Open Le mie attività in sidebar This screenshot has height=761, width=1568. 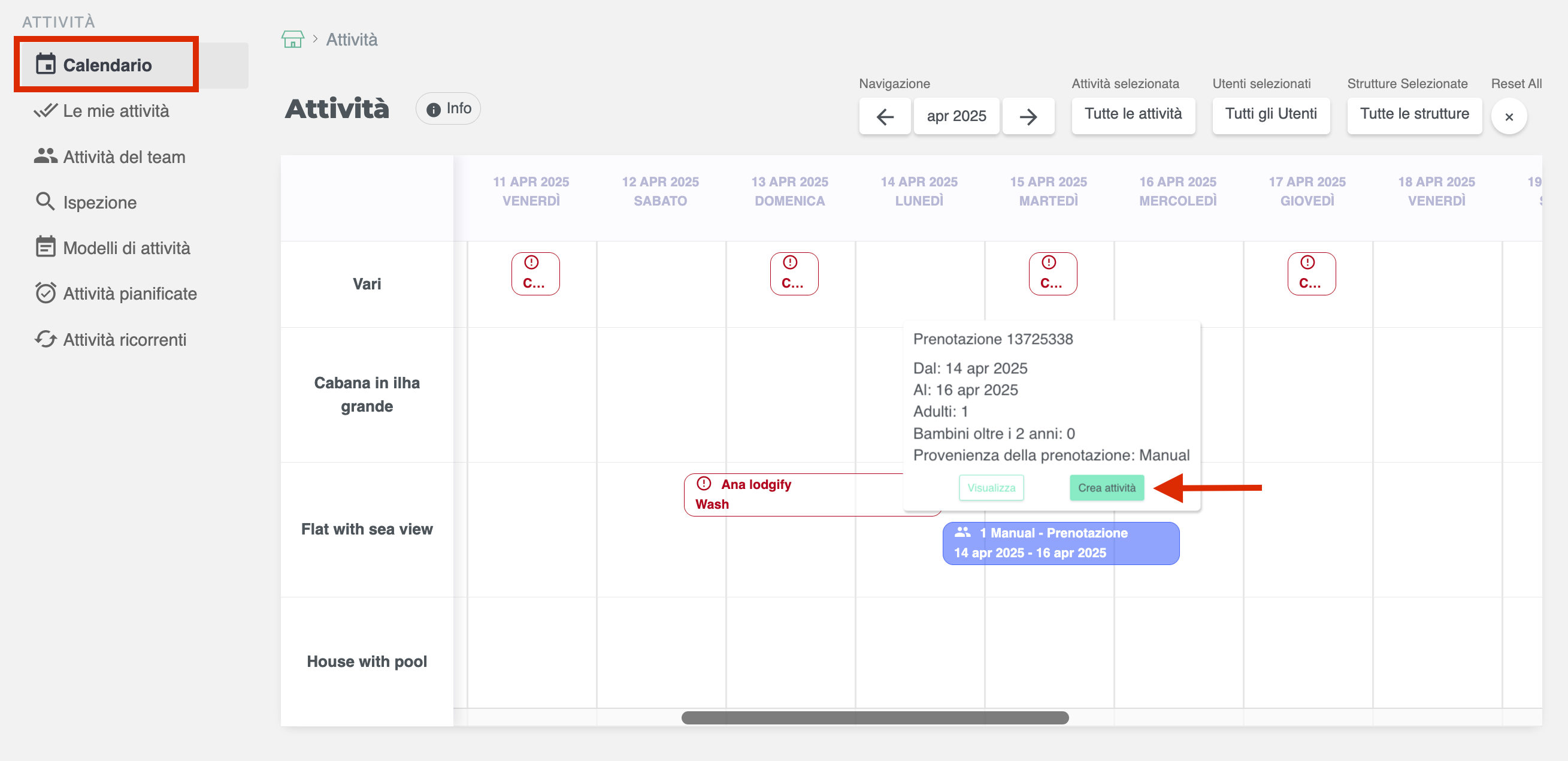(x=116, y=111)
